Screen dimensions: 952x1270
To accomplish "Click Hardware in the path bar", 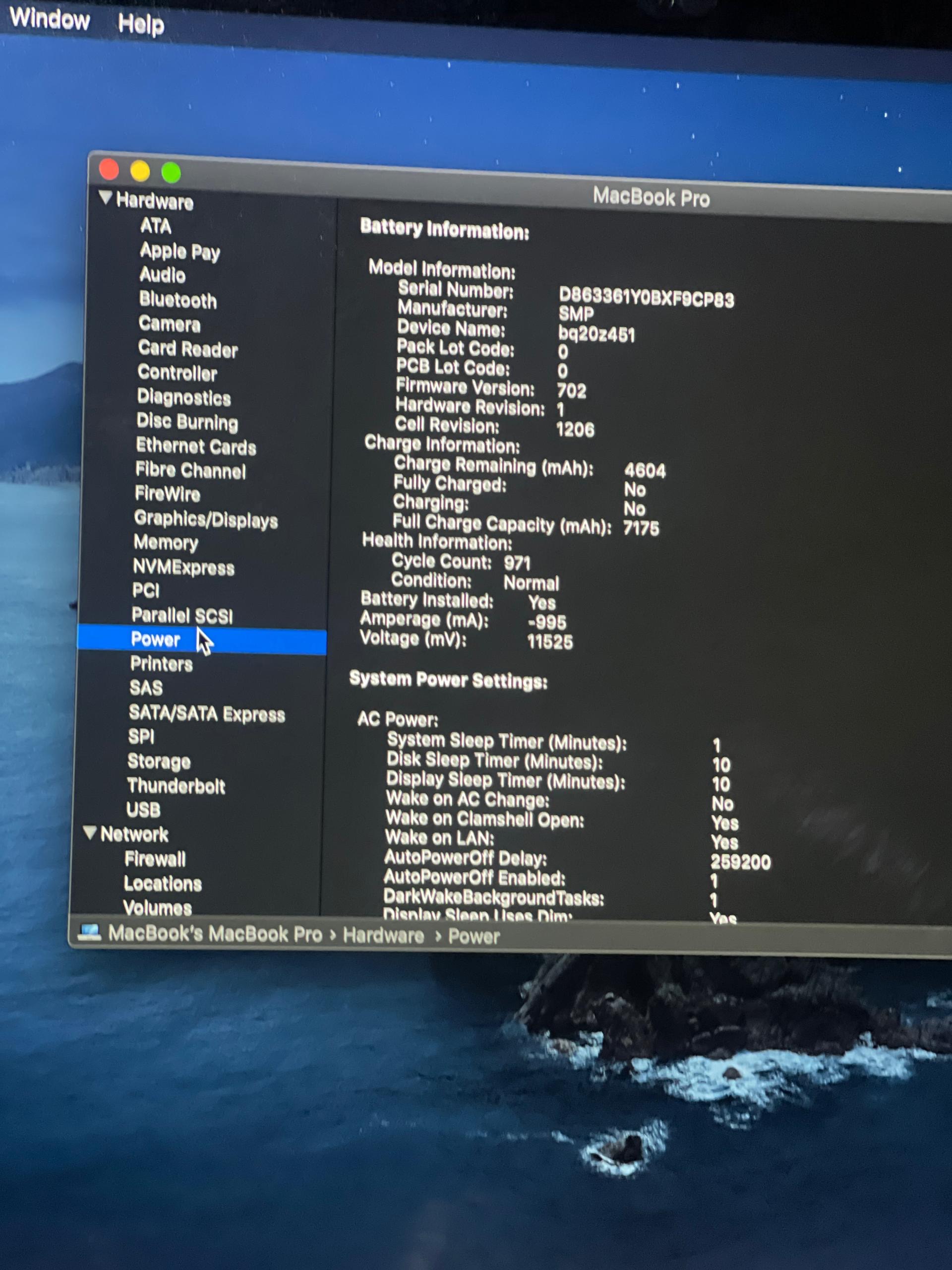I will (x=383, y=935).
